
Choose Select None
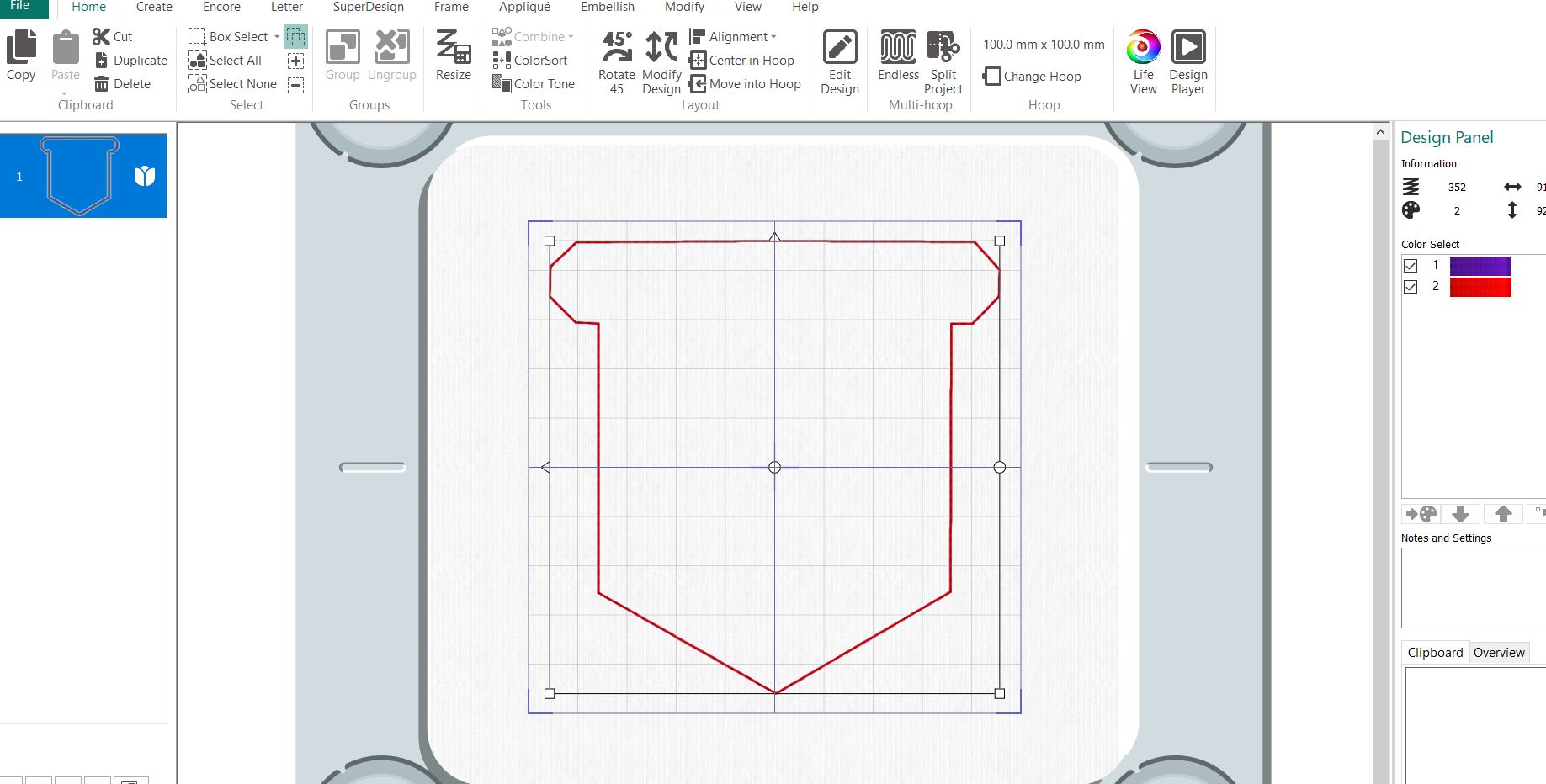pyautogui.click(x=232, y=84)
